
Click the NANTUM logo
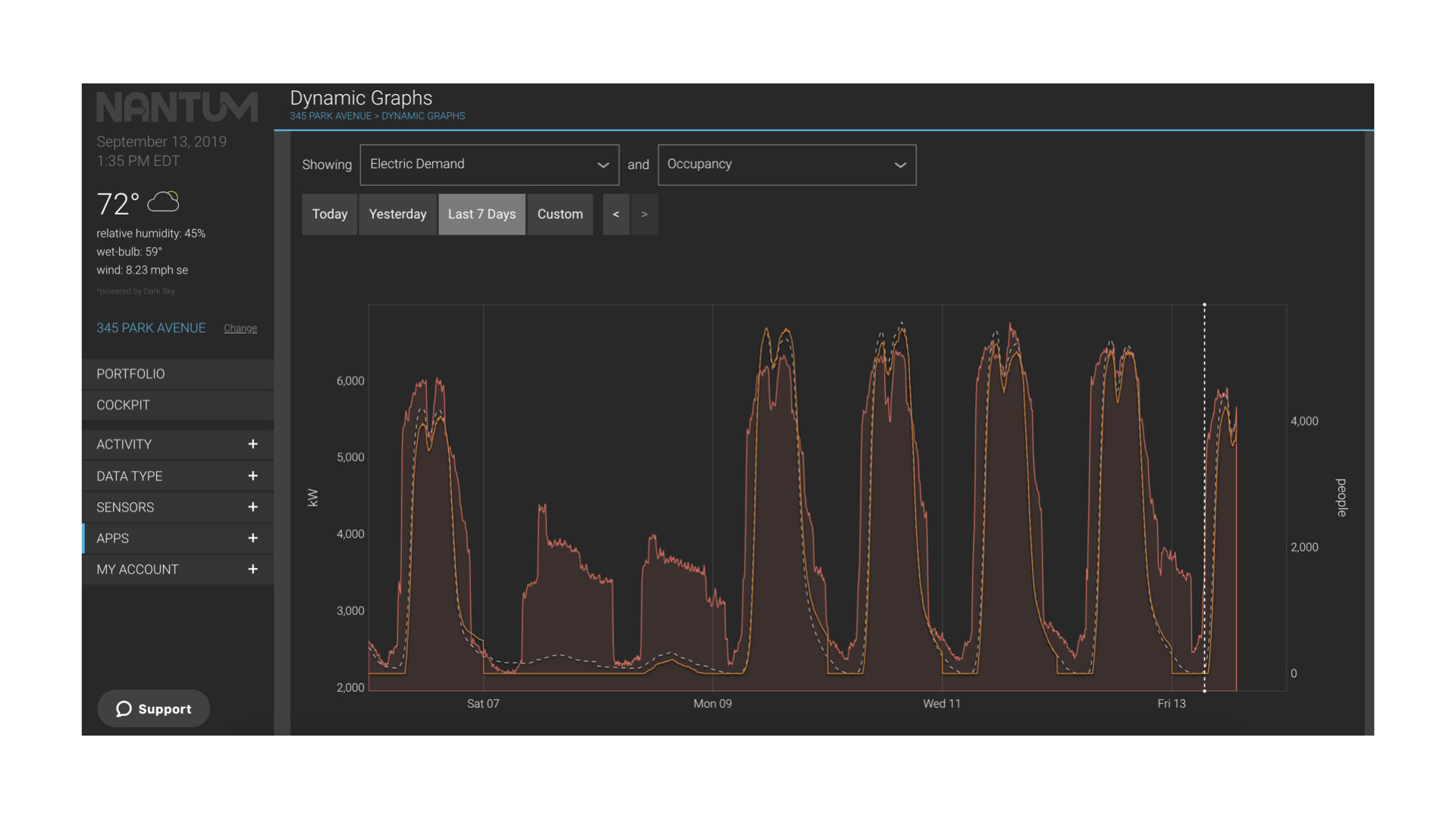(177, 107)
